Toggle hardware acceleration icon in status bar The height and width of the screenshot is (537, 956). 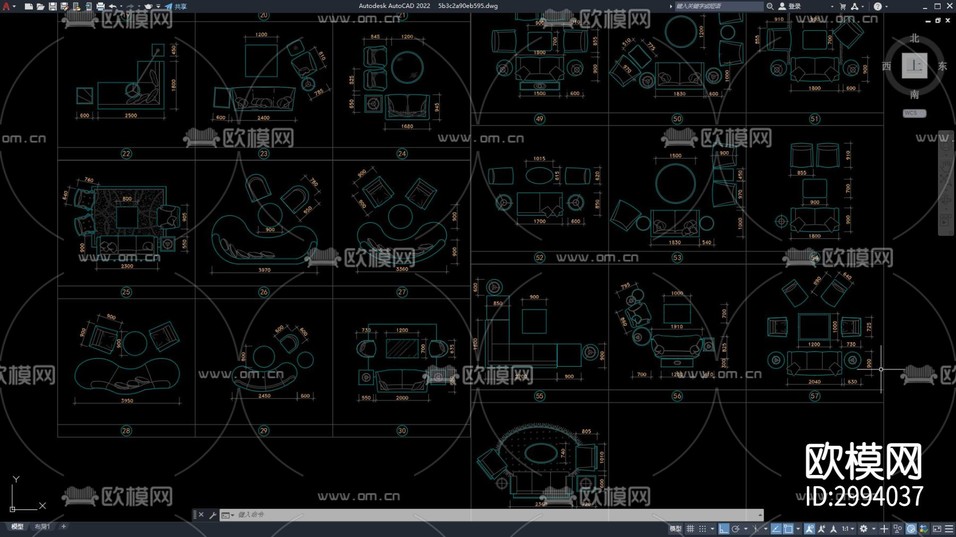(911, 528)
